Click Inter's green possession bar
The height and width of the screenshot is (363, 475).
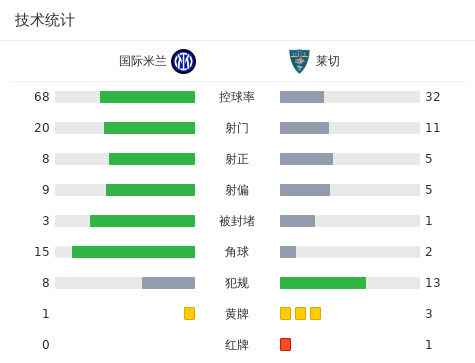pos(147,97)
